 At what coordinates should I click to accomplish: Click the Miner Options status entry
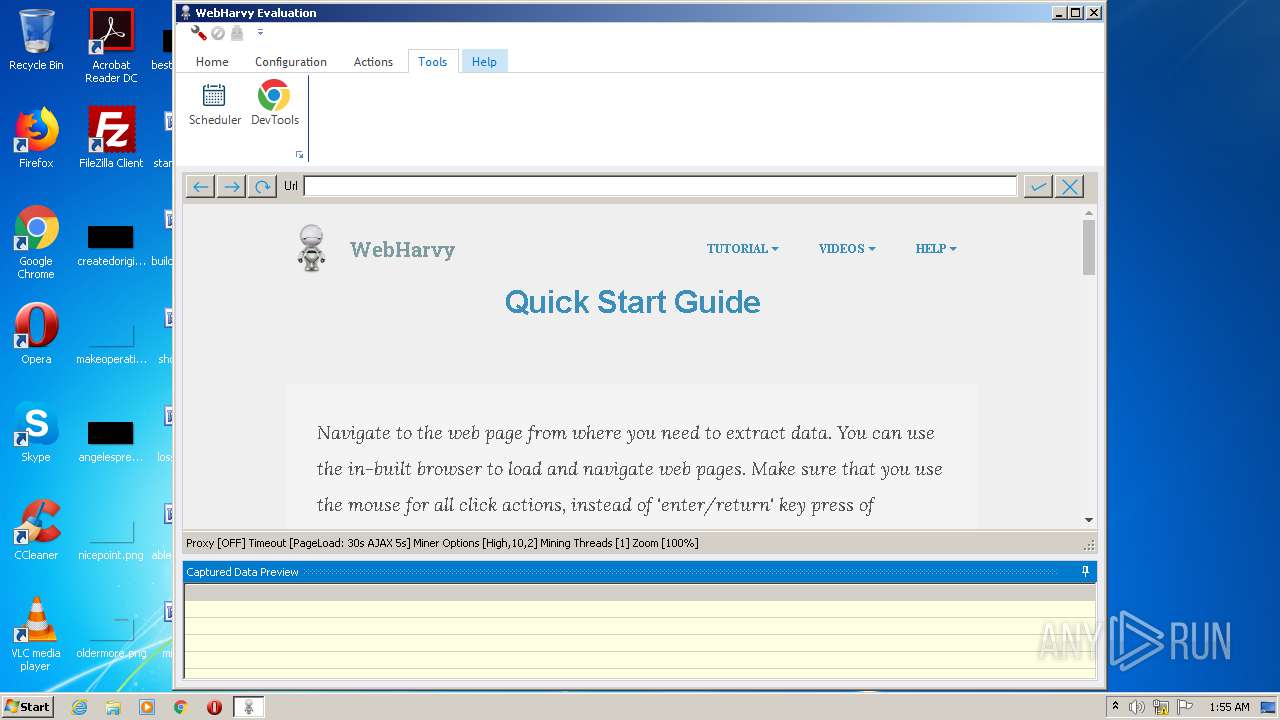click(475, 543)
